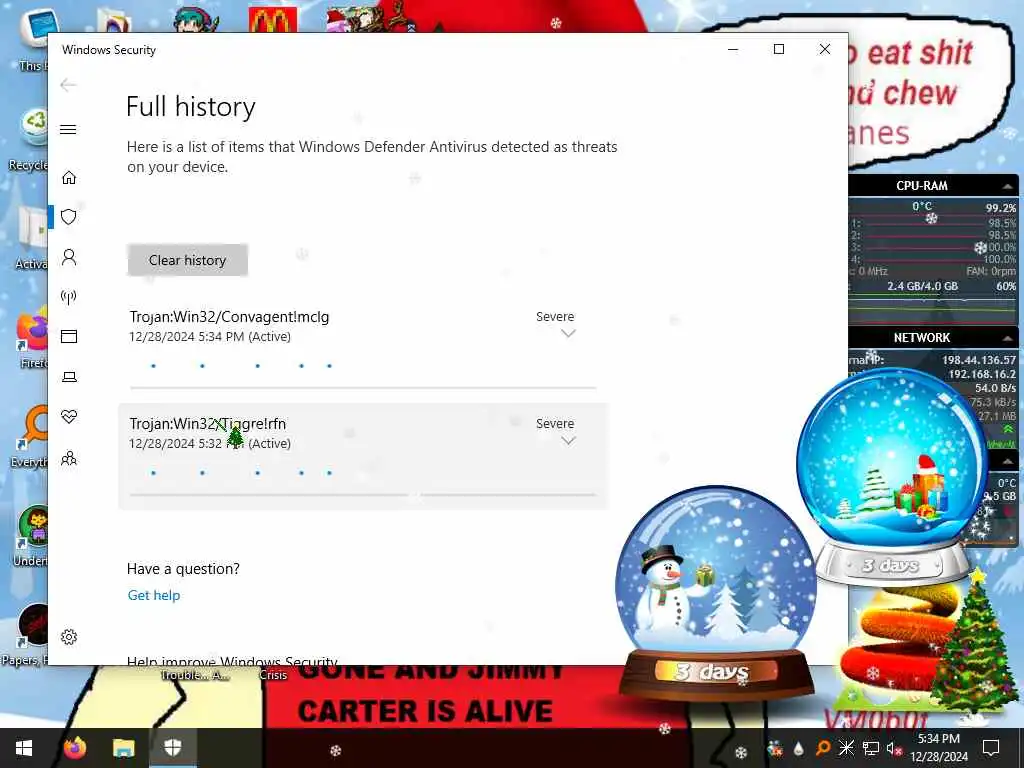Click the Full history page heading
This screenshot has height=768, width=1024.
(x=191, y=106)
